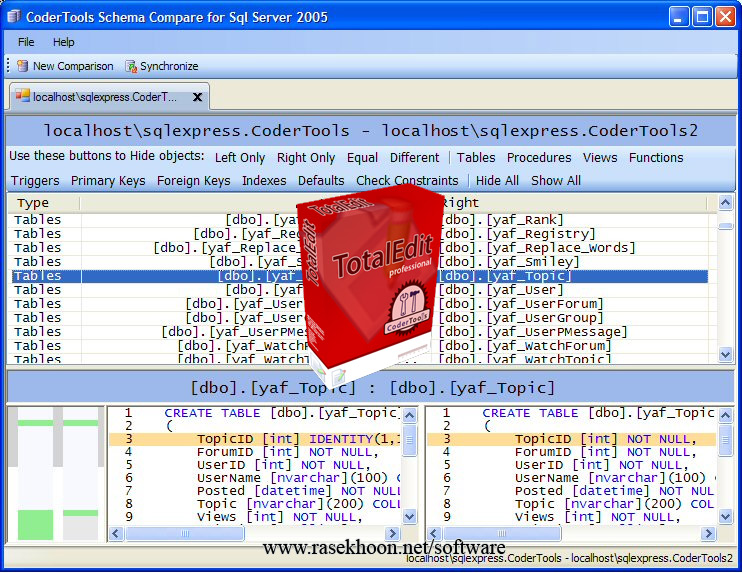Toggle hiding Indexes
Image resolution: width=742 pixels, height=573 pixels.
click(x=264, y=181)
